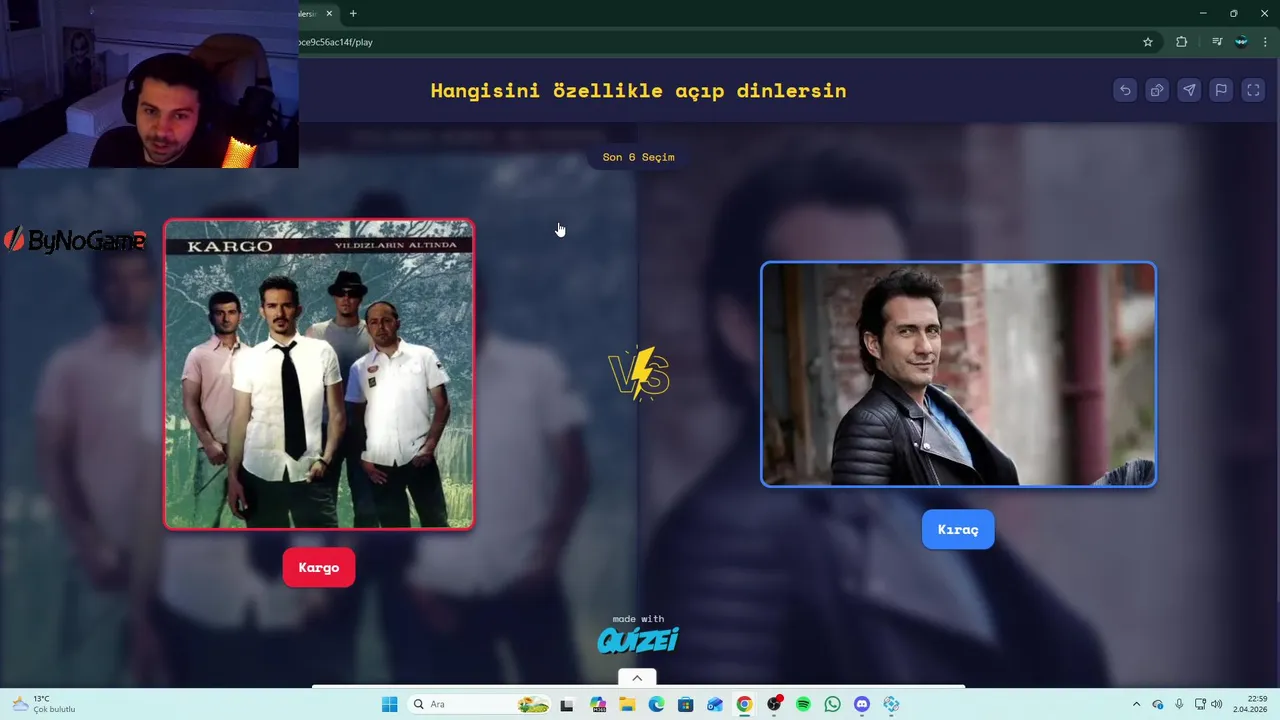Open network status tray icon
This screenshot has width=1280, height=720.
[x=1200, y=704]
